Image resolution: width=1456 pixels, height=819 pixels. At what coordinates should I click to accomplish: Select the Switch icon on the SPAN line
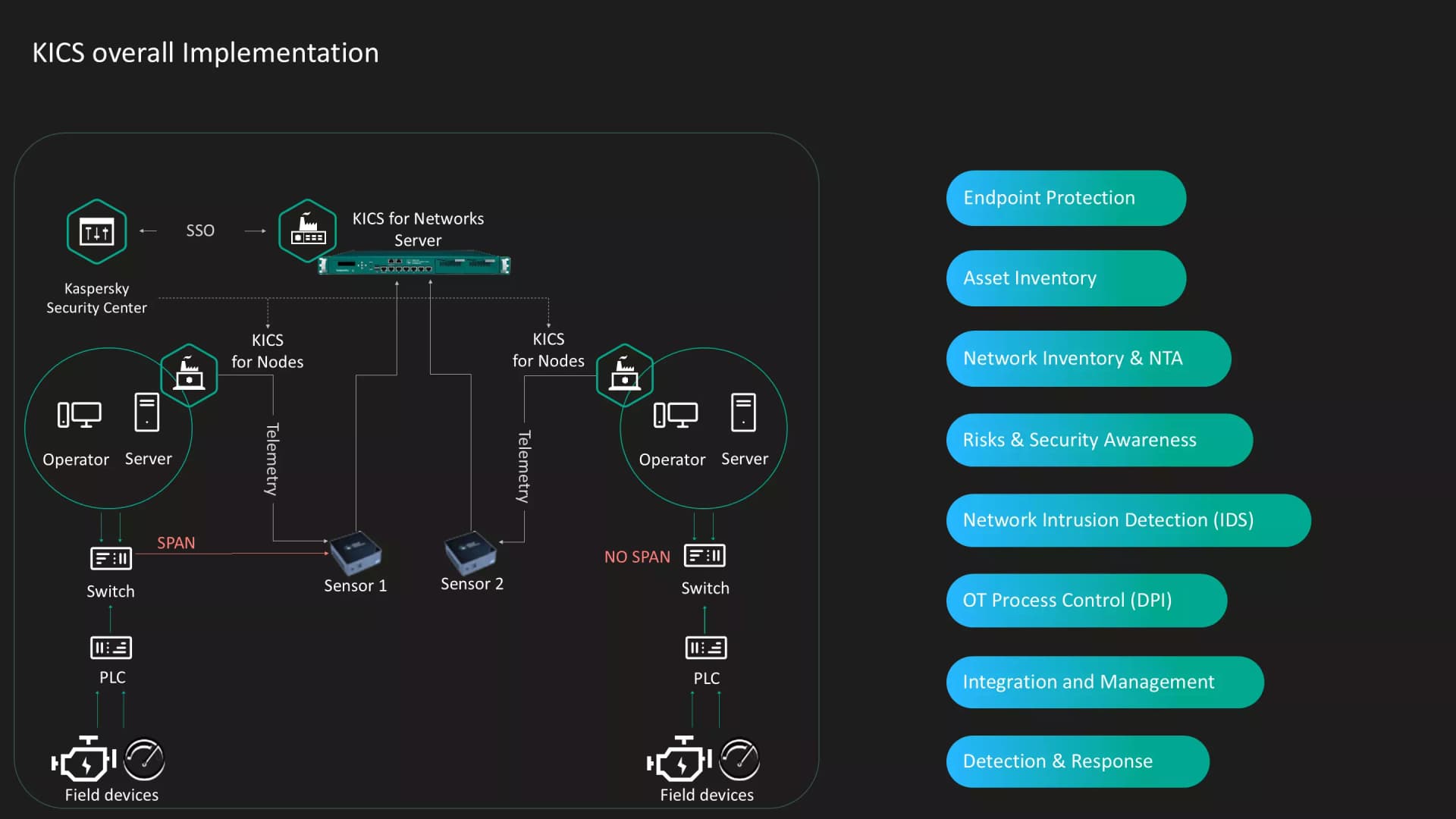(x=111, y=558)
